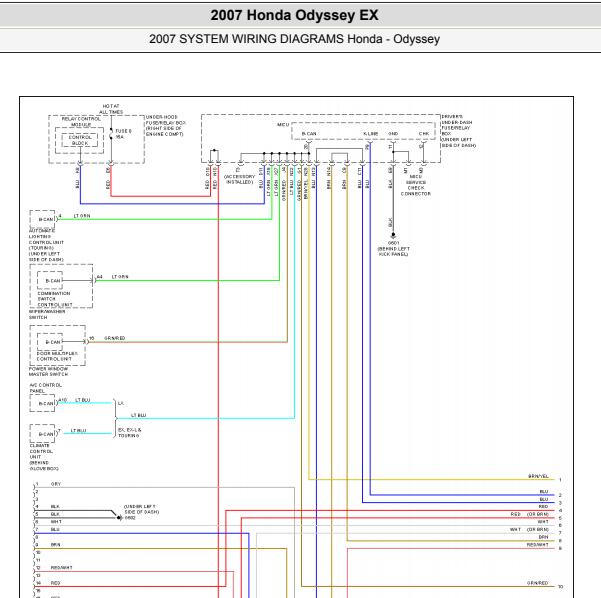
Task: Select 'RED' label at right terminal 4
Action: tap(544, 506)
